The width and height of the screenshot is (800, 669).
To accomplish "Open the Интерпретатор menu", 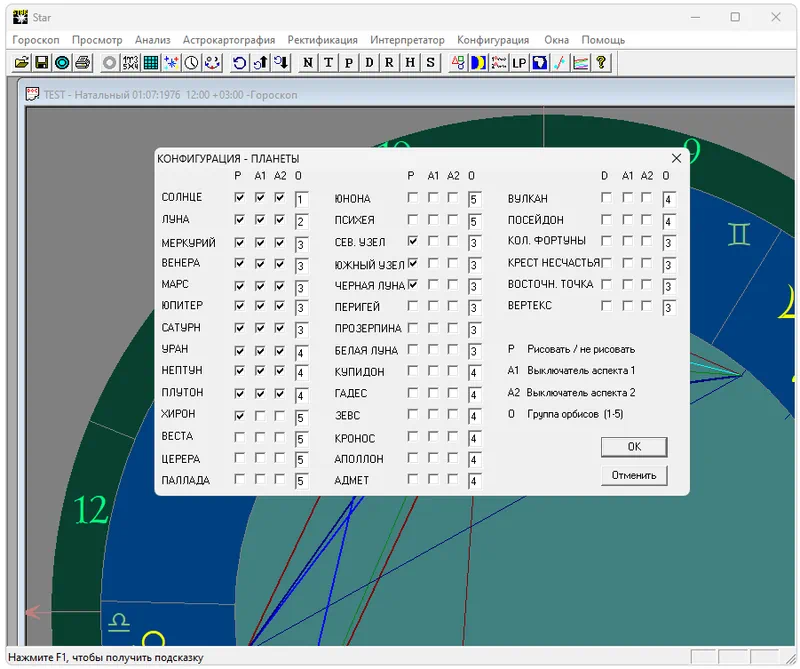I will (x=407, y=40).
